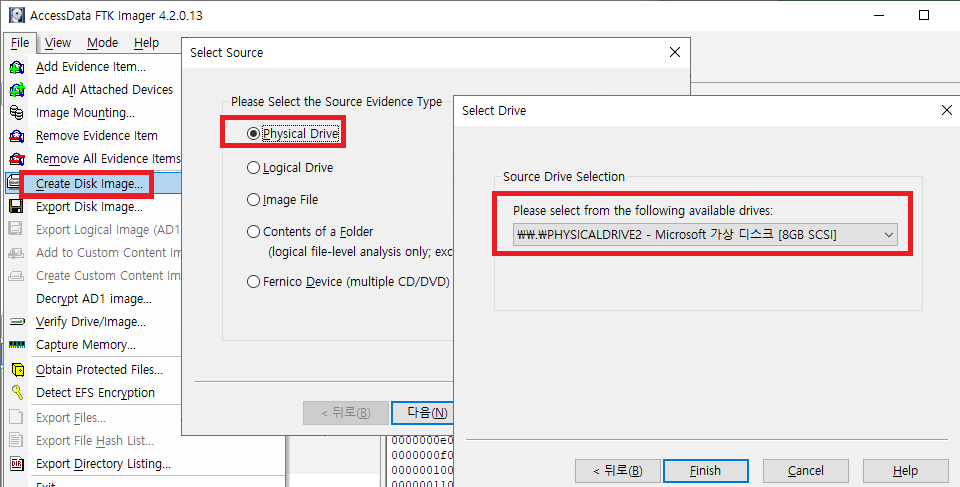Select Contents of a Folder option

pyautogui.click(x=253, y=232)
